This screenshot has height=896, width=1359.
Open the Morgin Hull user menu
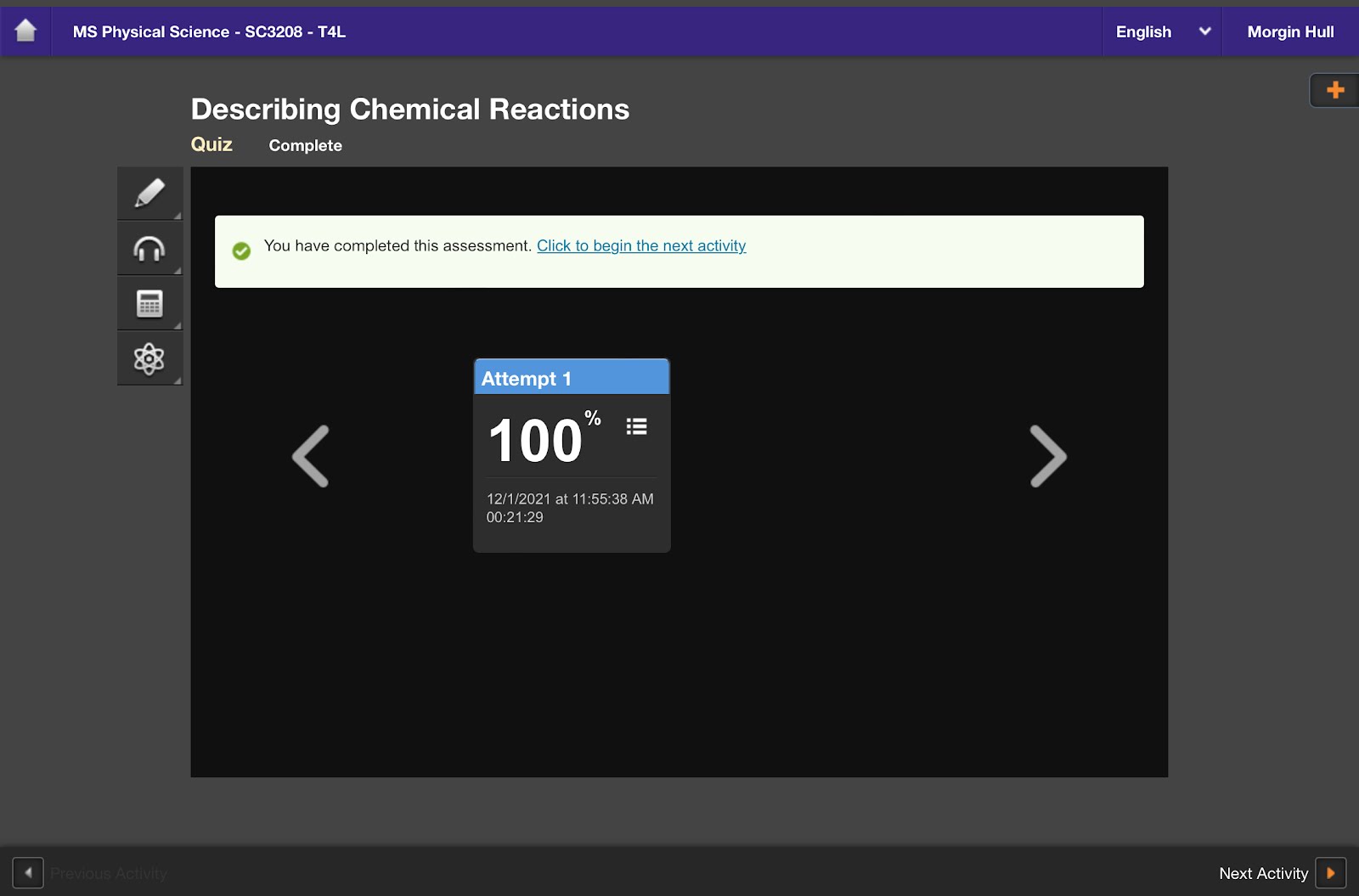(1290, 31)
